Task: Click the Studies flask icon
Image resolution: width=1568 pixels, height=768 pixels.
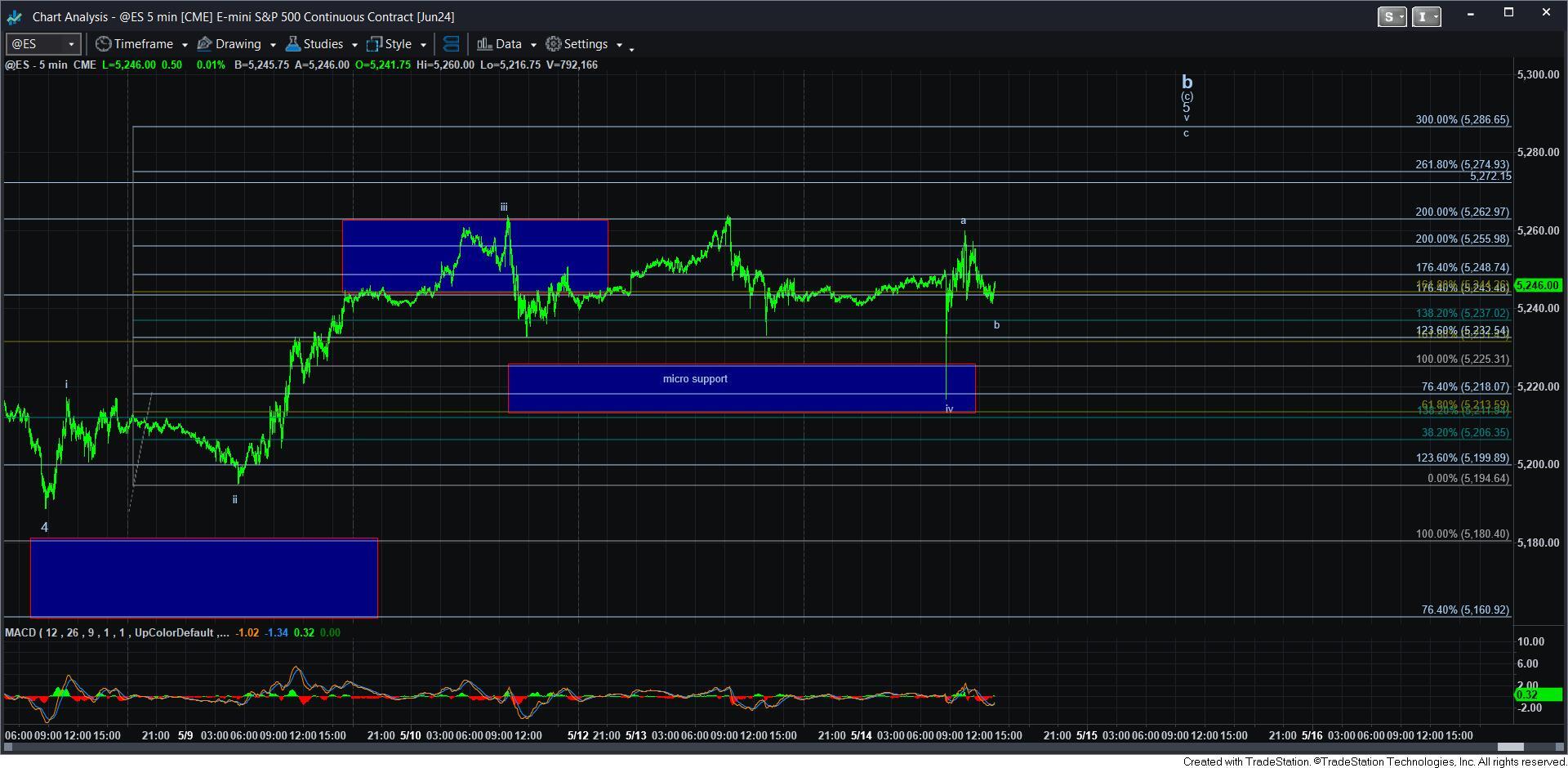Action: pos(293,44)
